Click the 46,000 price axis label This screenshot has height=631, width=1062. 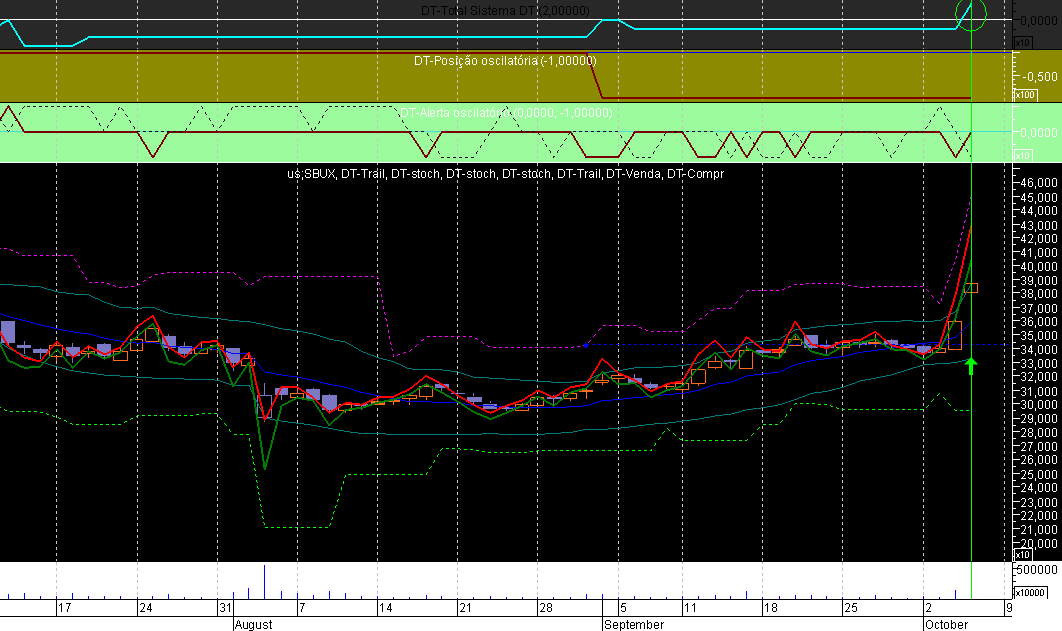point(1040,183)
